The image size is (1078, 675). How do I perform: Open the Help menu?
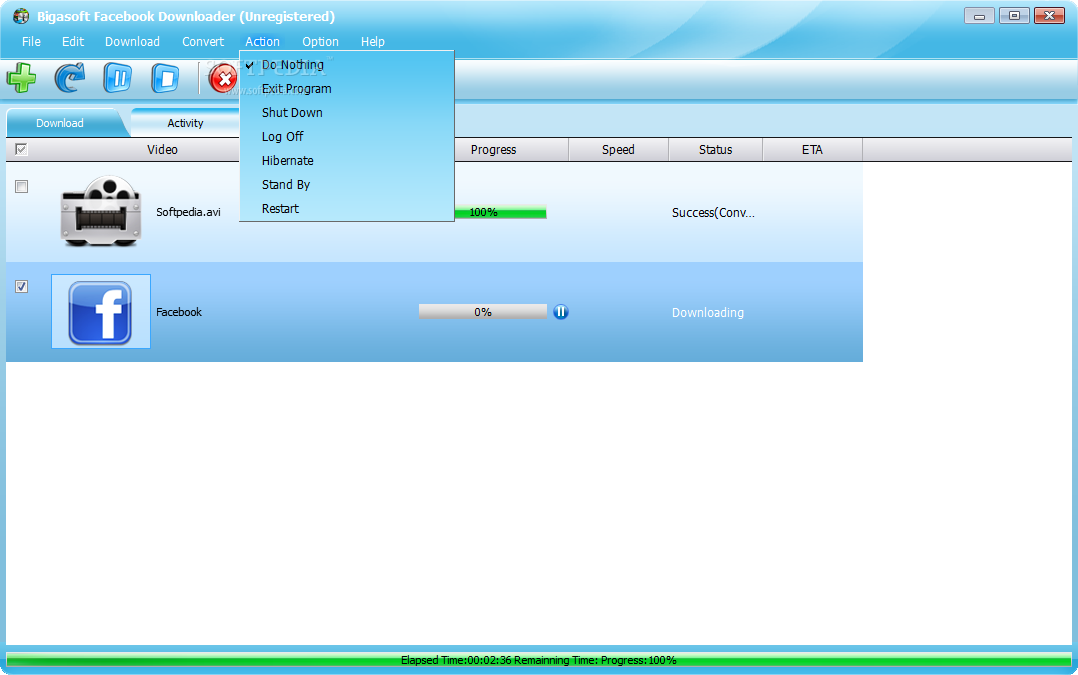point(373,41)
